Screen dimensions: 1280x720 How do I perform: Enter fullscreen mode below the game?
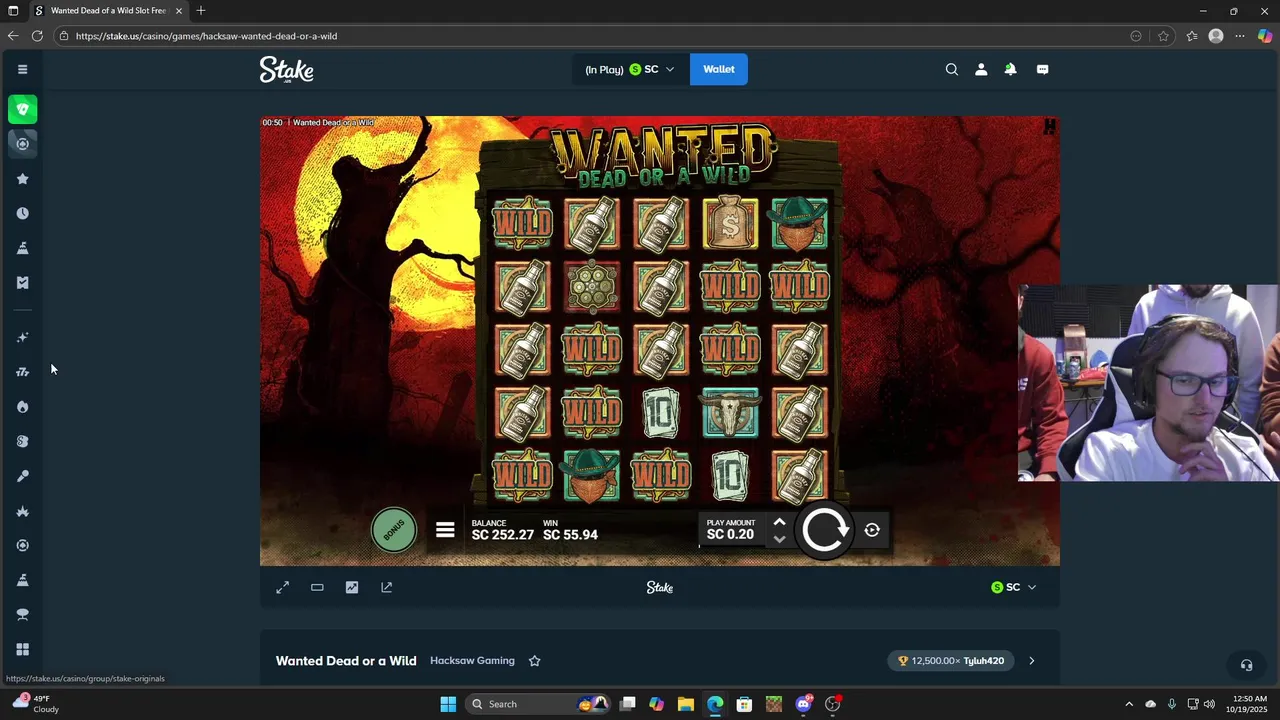click(x=282, y=587)
